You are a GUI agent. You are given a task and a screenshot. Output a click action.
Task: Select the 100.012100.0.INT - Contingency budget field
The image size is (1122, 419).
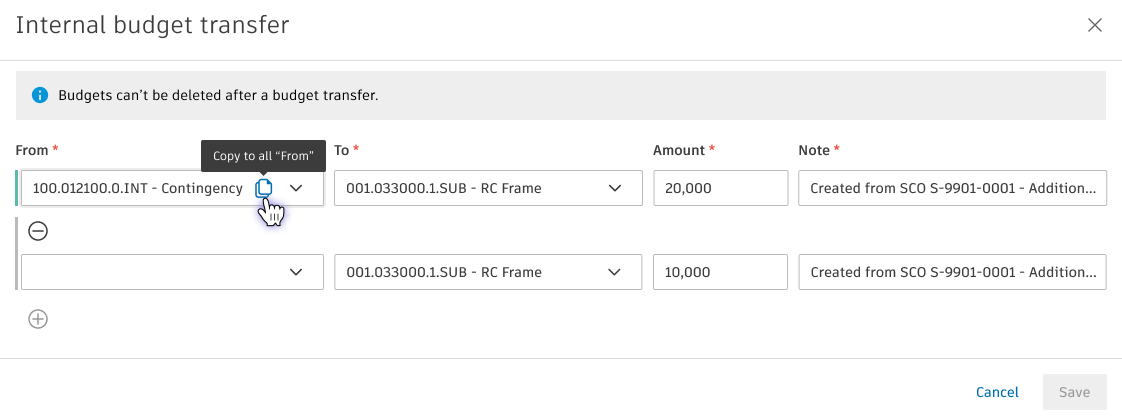click(x=138, y=188)
